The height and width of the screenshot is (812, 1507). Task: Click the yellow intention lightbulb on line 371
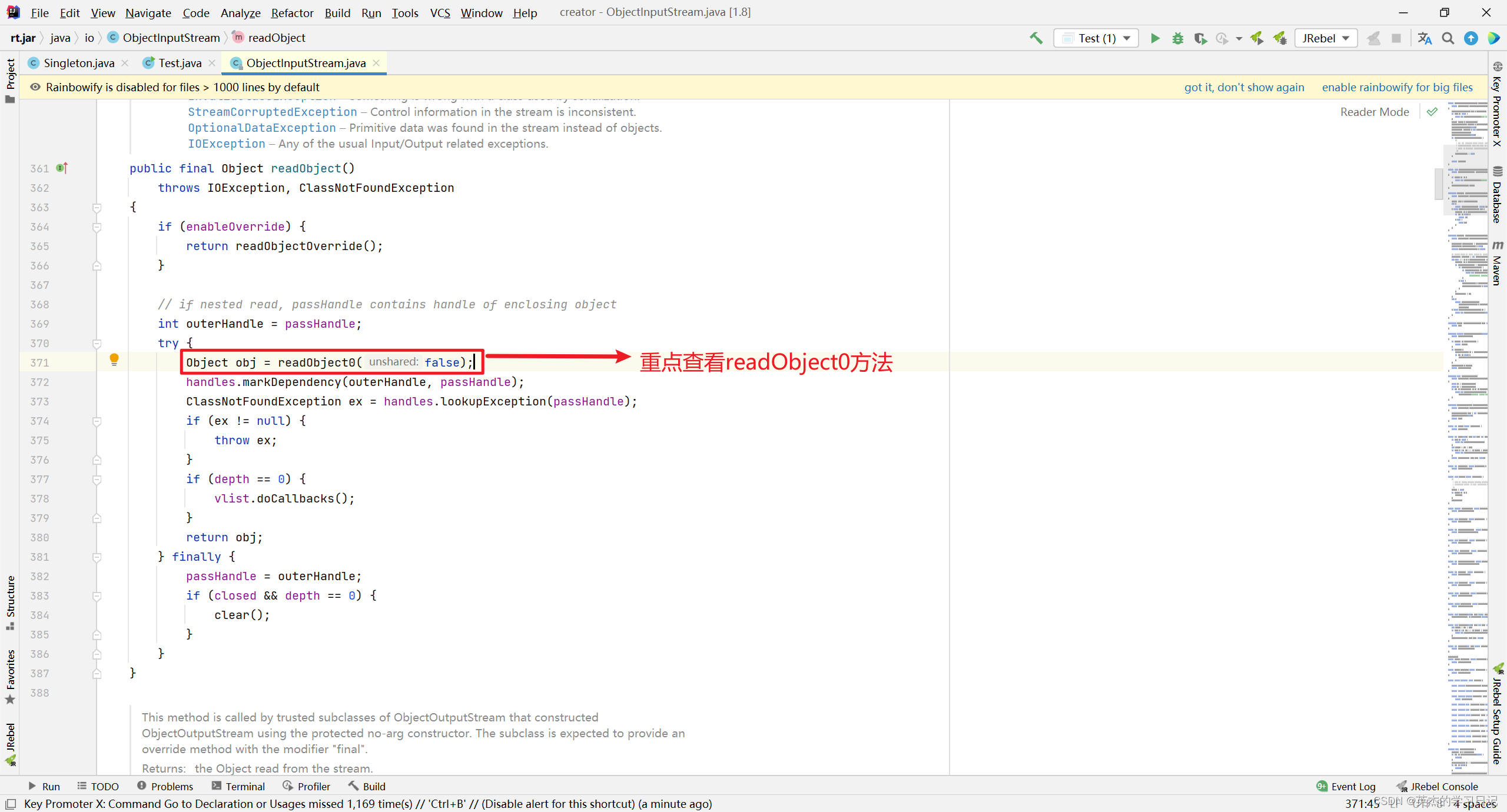114,359
